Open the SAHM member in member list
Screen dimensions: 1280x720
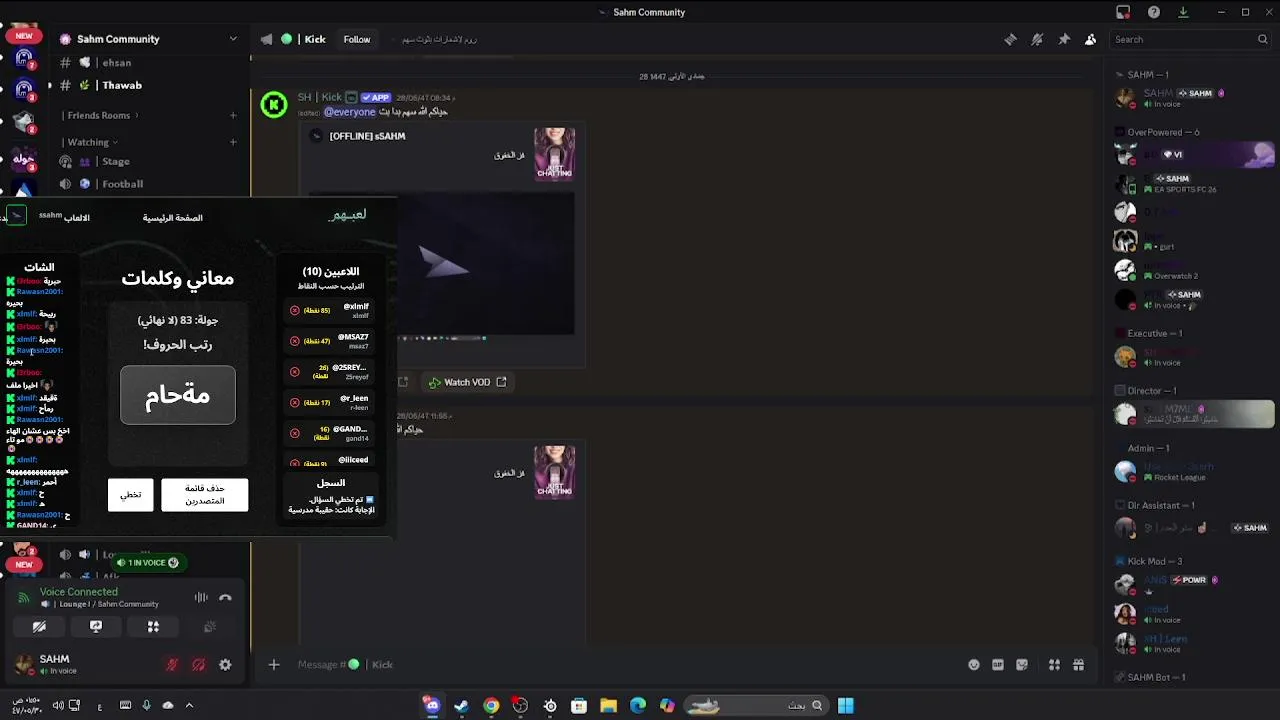pyautogui.click(x=1195, y=98)
